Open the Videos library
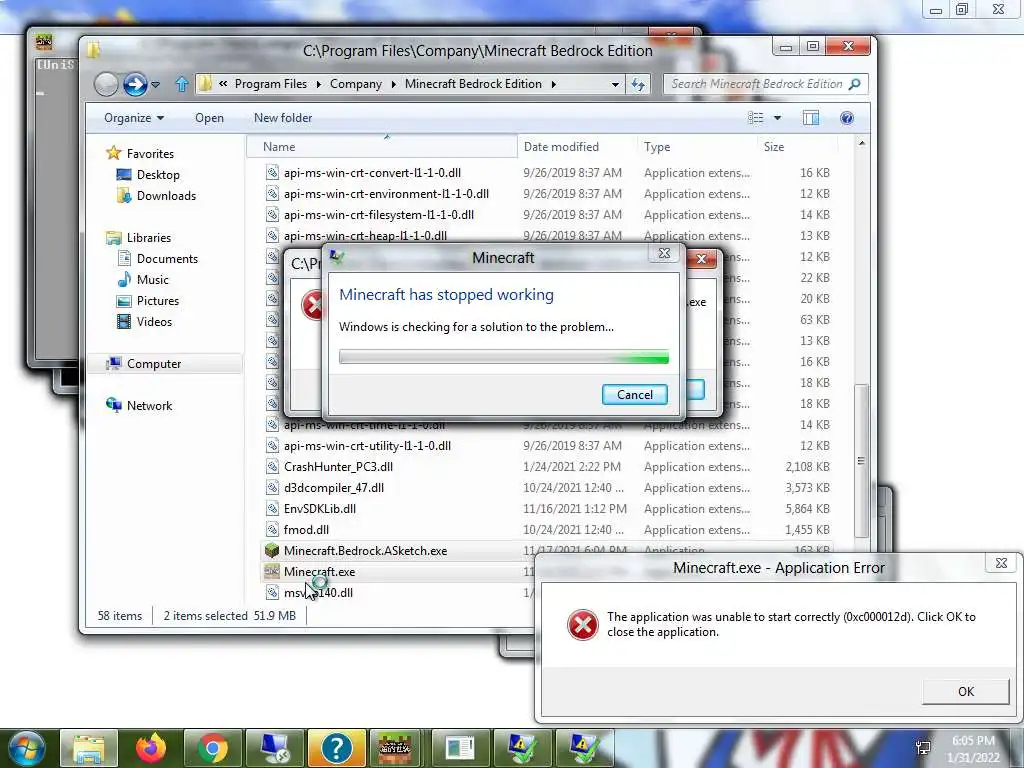The image size is (1024, 768). 154,321
